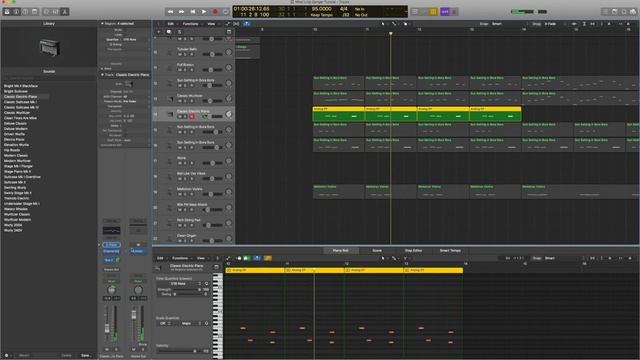Click the blue E-Piano instrument slot in channel strip
Screen dimensions: 640x360
111,245
